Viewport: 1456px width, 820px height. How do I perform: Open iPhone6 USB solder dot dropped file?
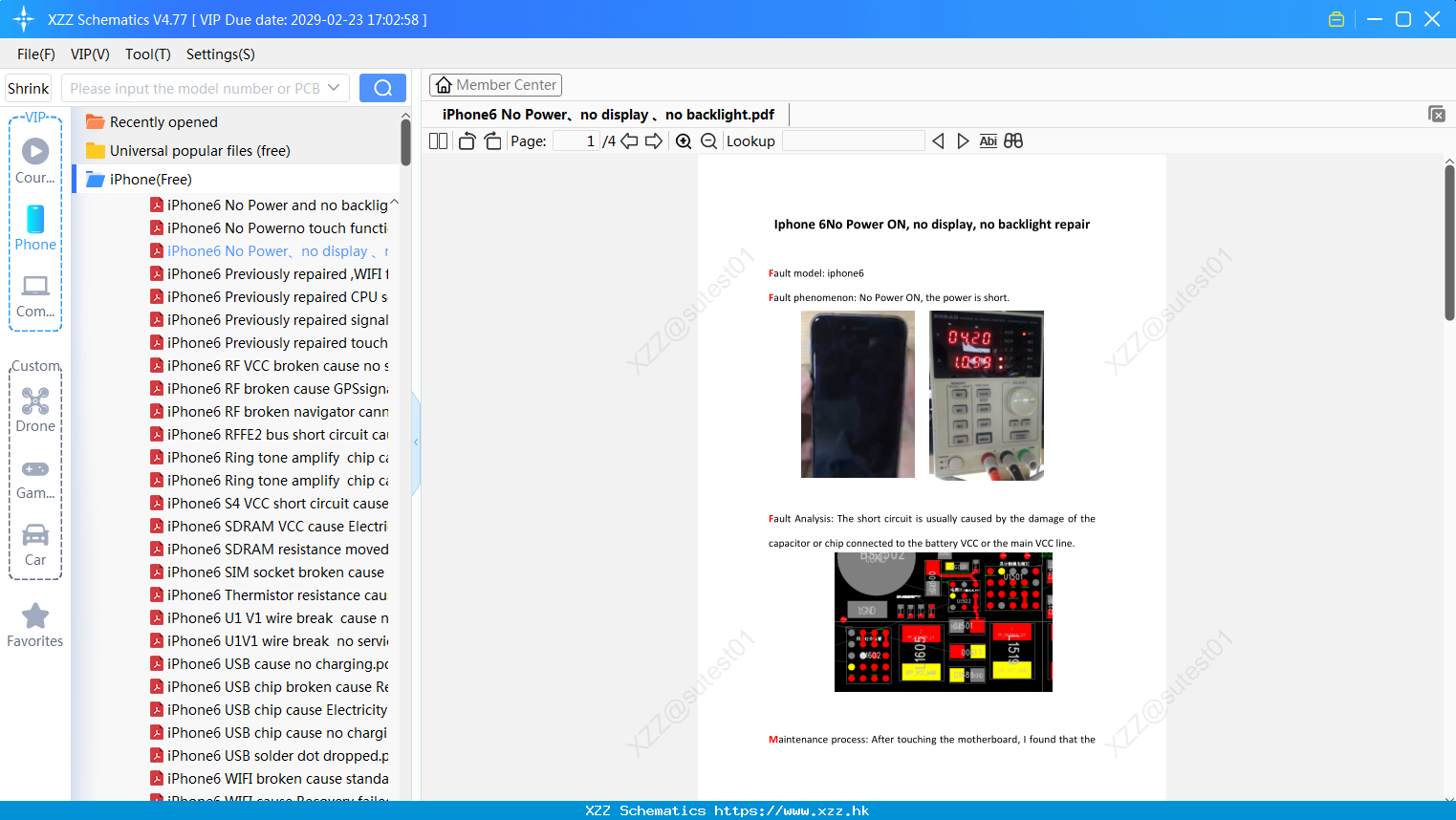pos(269,756)
